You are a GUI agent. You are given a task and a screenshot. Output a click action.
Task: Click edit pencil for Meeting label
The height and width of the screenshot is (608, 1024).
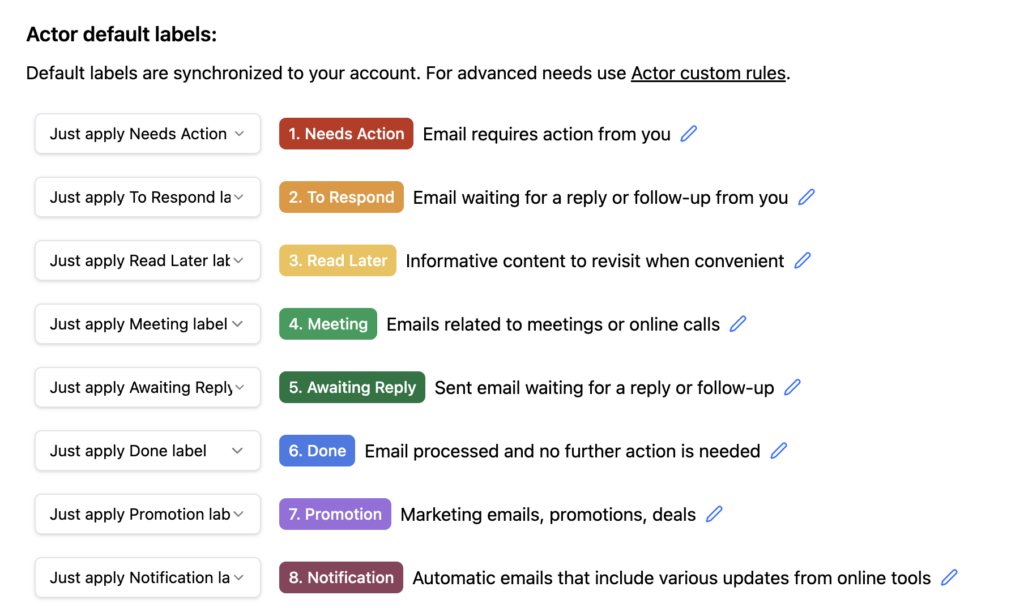pos(738,324)
